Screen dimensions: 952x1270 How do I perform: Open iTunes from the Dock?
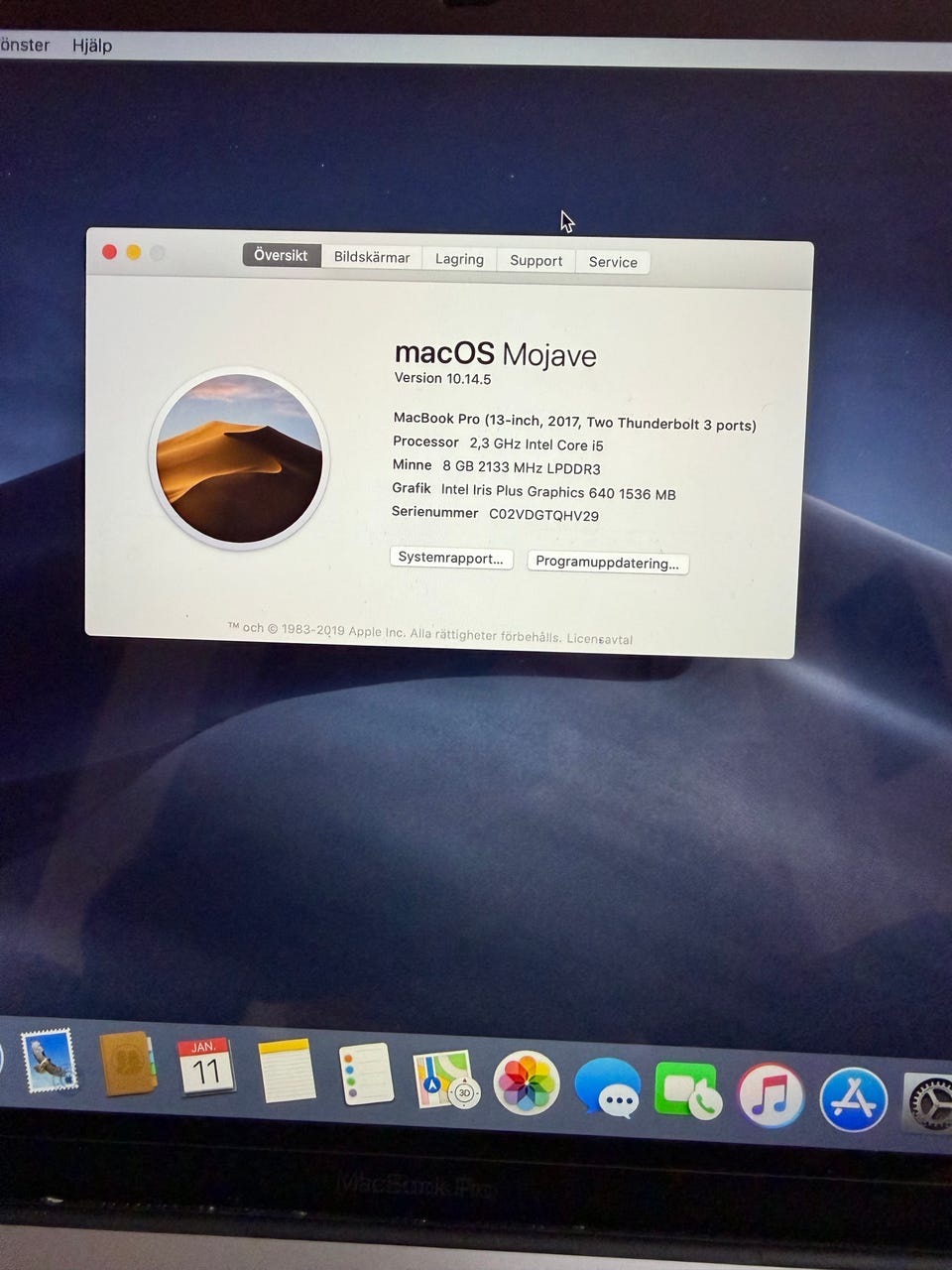(771, 1095)
